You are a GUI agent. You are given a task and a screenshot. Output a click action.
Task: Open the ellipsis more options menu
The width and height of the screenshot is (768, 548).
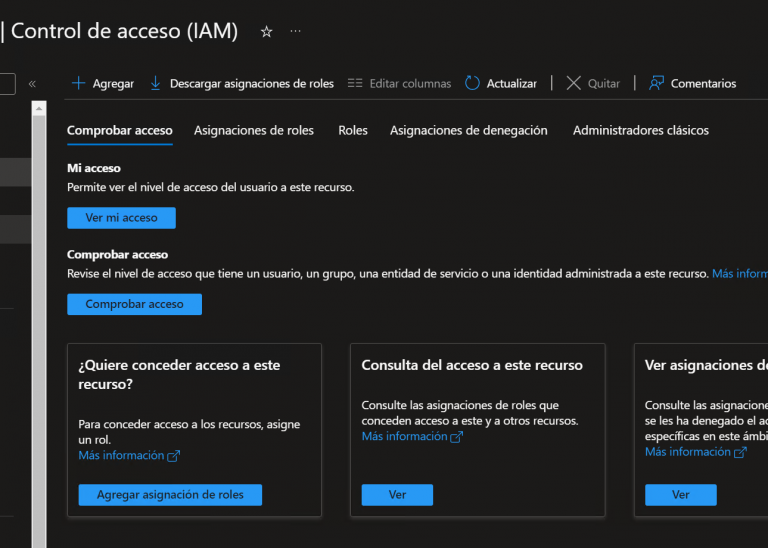click(295, 32)
